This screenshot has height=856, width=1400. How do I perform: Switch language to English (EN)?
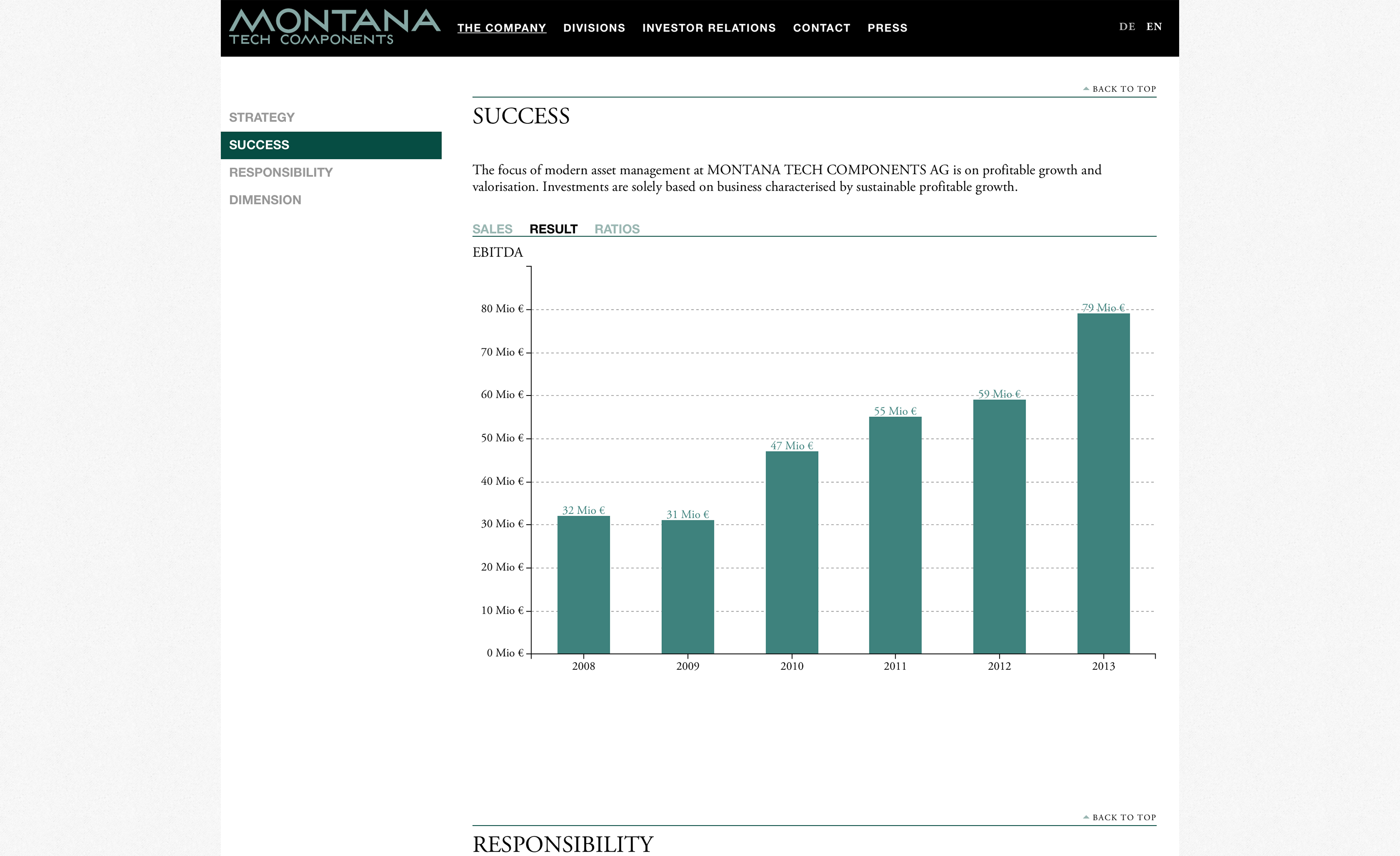(1154, 27)
